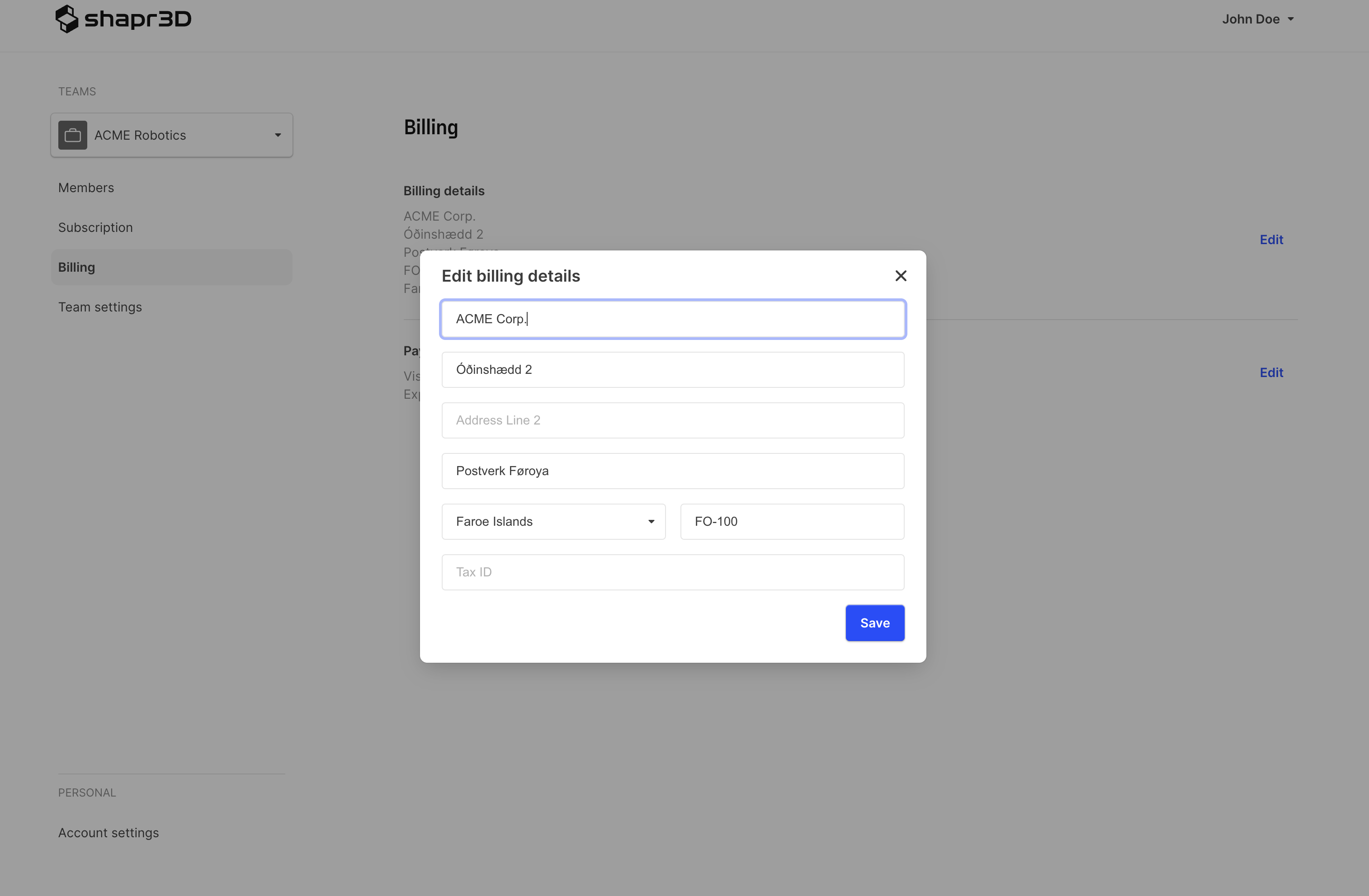1369x896 pixels.
Task: Click the Postverk Føroya city field
Action: (x=673, y=471)
